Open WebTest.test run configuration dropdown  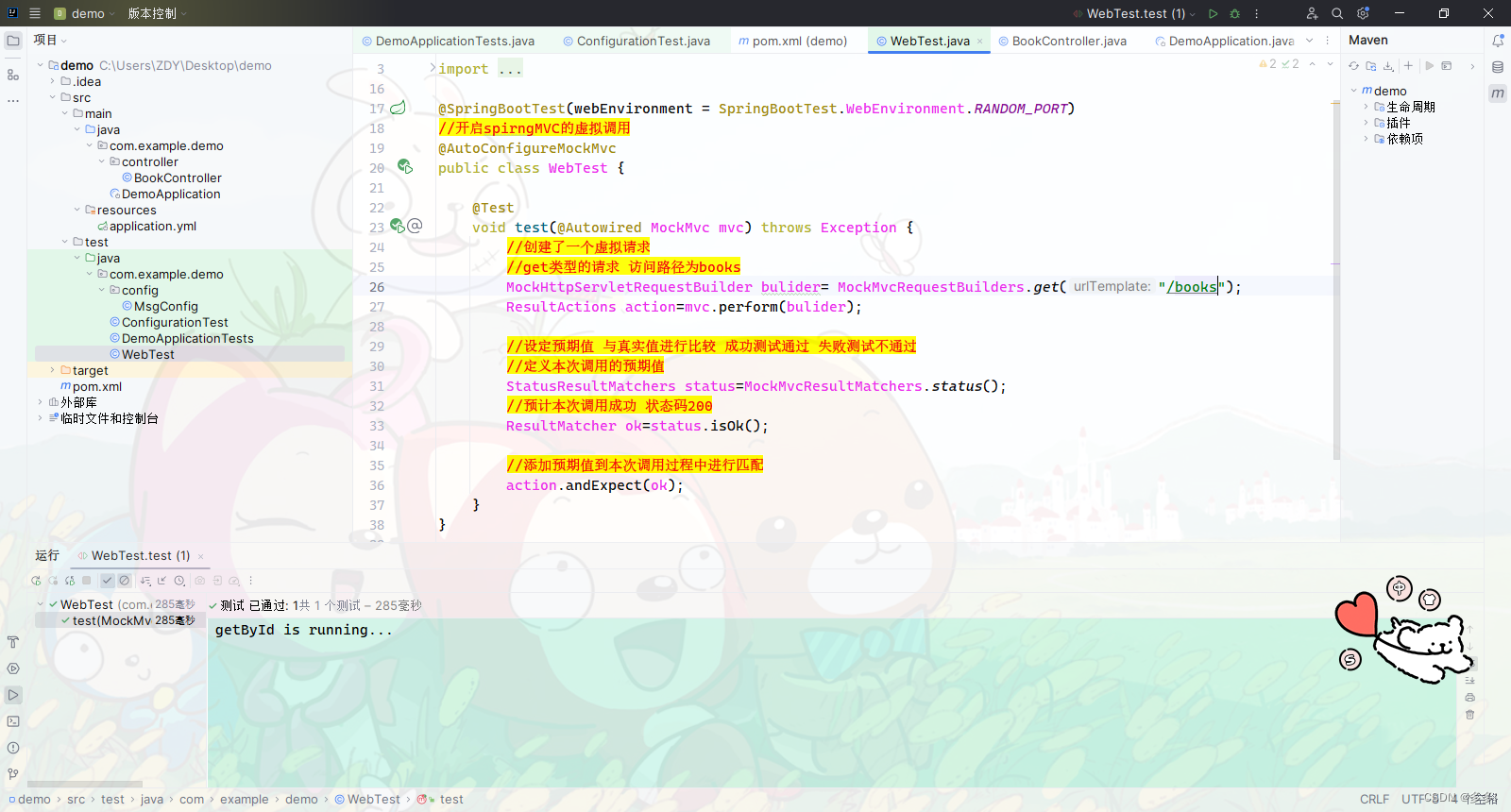tap(1134, 13)
